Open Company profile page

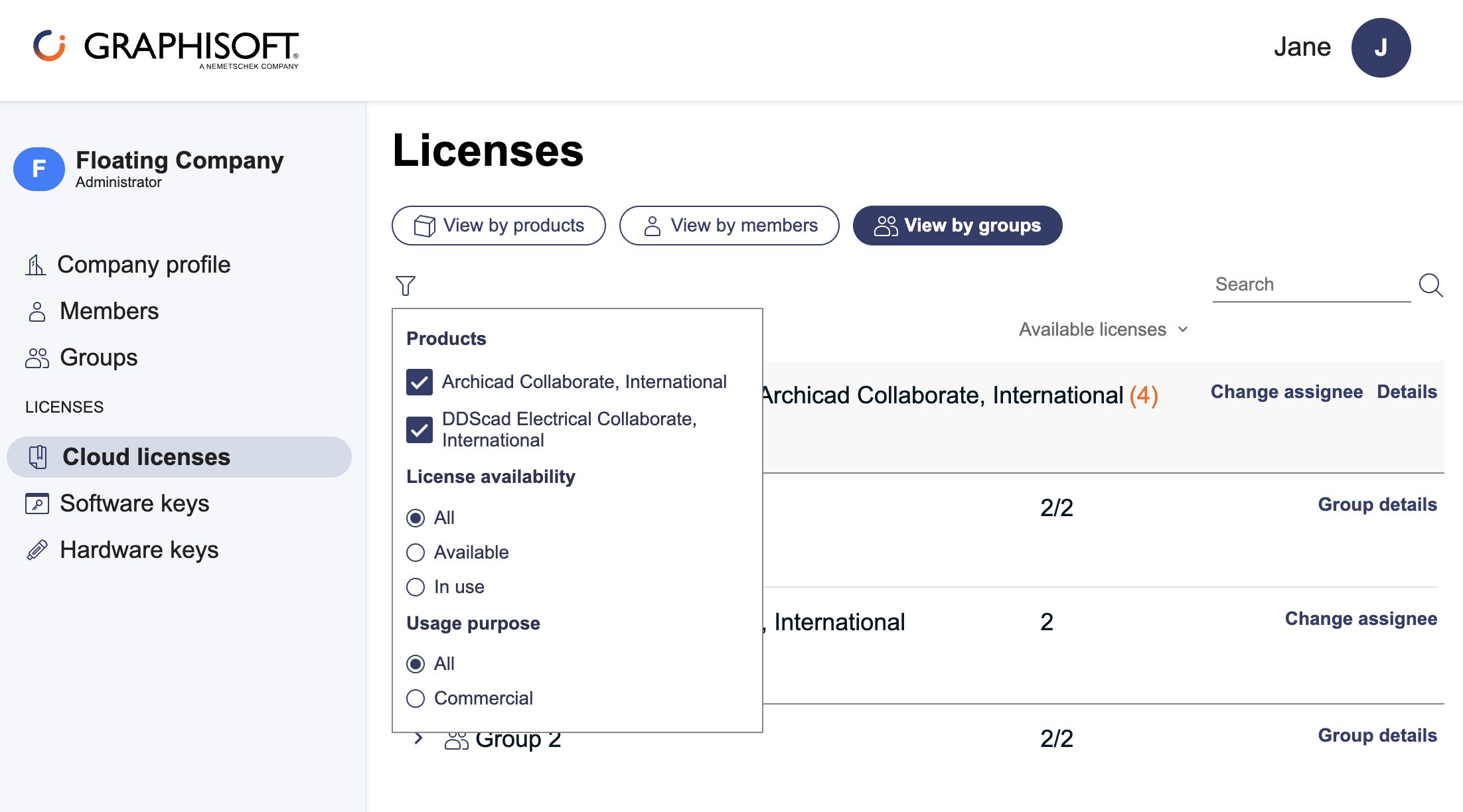click(x=144, y=265)
